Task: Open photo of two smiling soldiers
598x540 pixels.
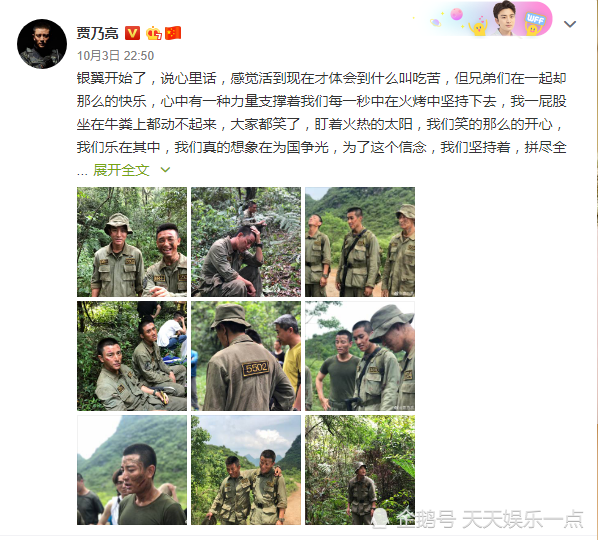Action: pos(132,242)
